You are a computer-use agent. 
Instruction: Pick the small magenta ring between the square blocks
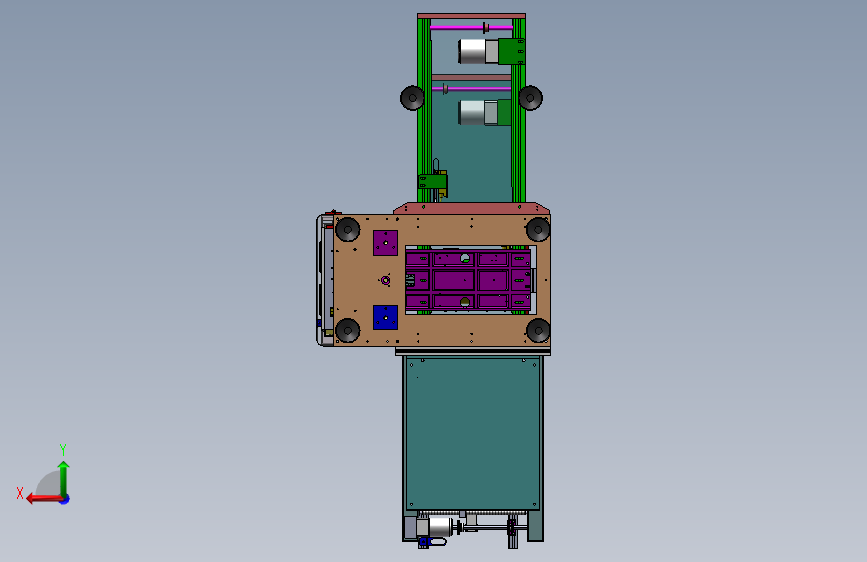(x=385, y=280)
